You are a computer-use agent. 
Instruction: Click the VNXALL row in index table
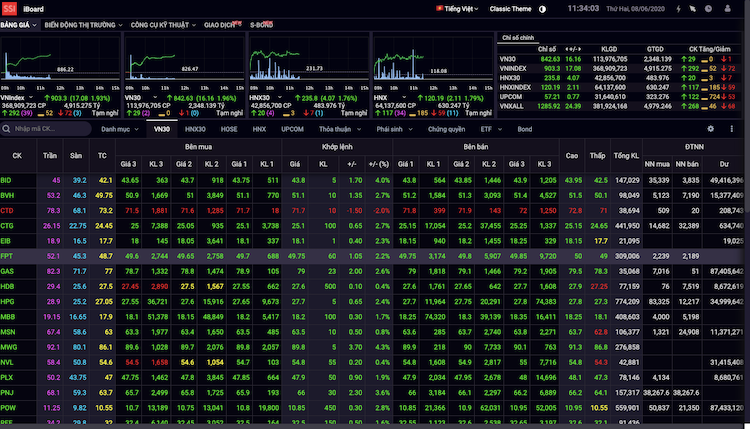coord(618,106)
